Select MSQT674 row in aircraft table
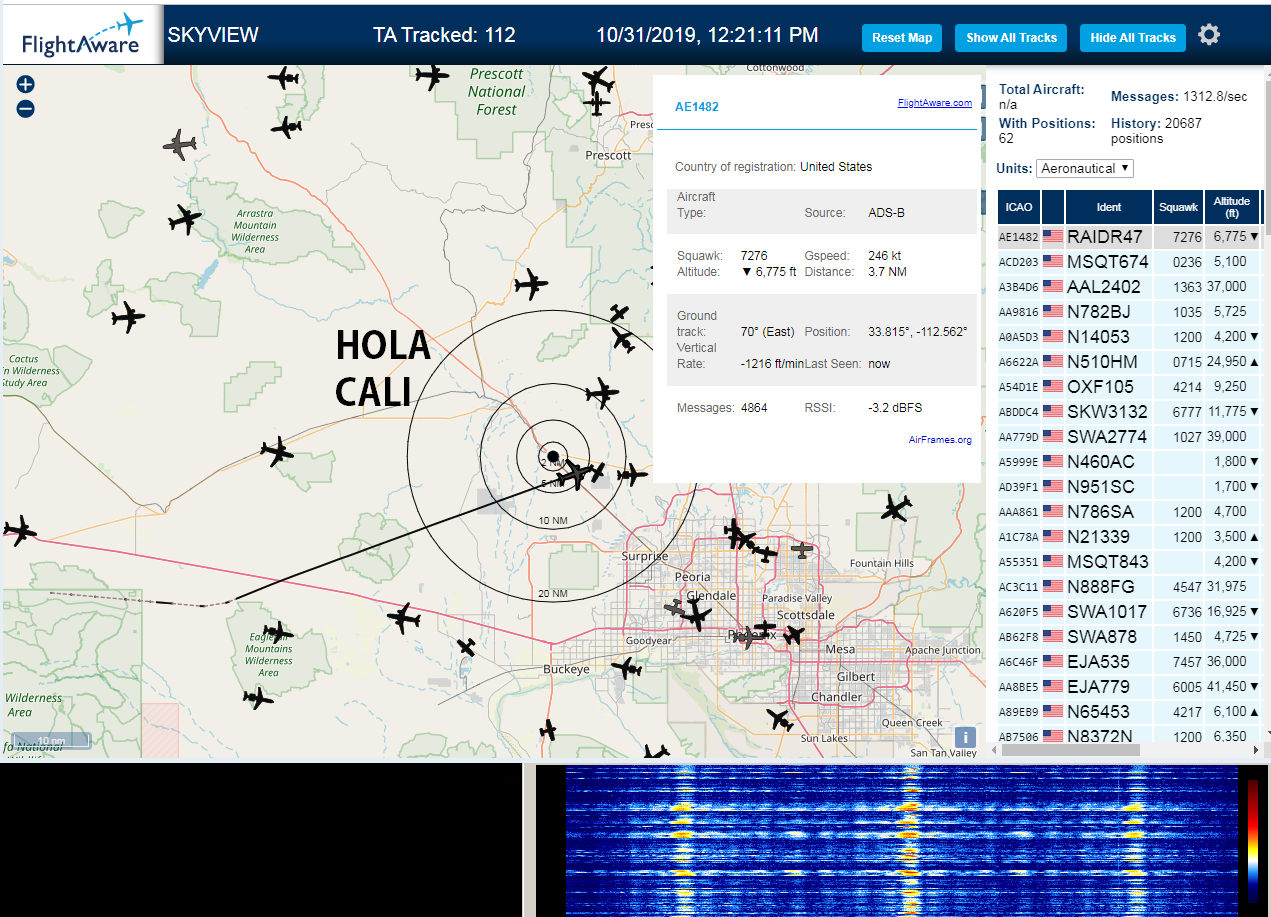Image resolution: width=1271 pixels, height=917 pixels. click(x=1129, y=262)
